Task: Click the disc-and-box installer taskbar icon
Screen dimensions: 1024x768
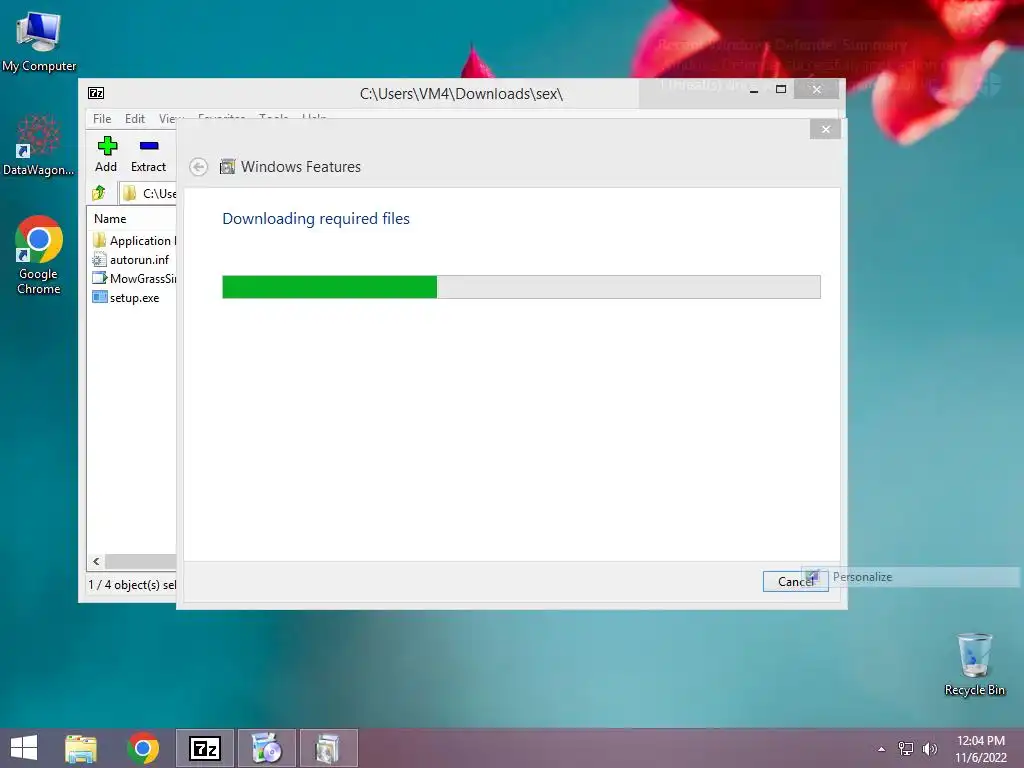Action: (266, 748)
